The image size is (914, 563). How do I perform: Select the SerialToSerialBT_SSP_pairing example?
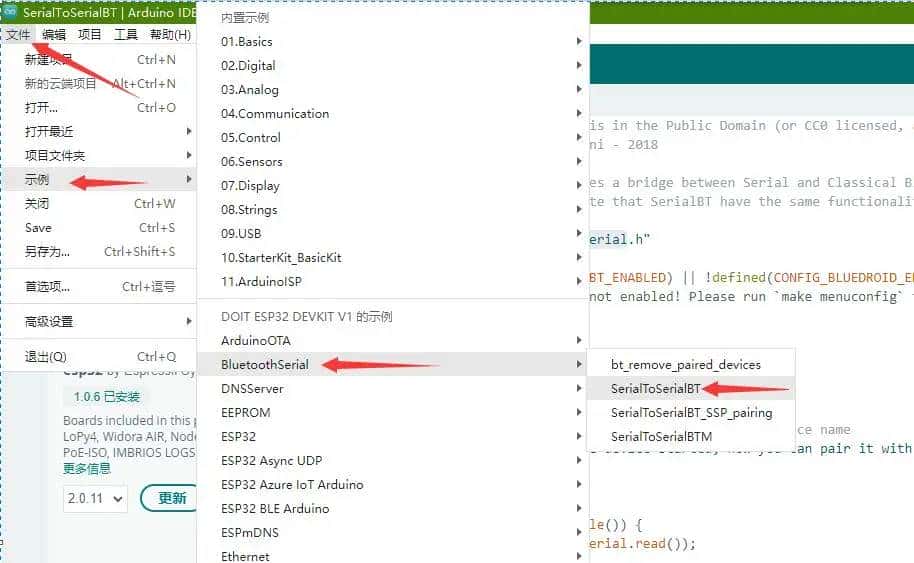691,413
